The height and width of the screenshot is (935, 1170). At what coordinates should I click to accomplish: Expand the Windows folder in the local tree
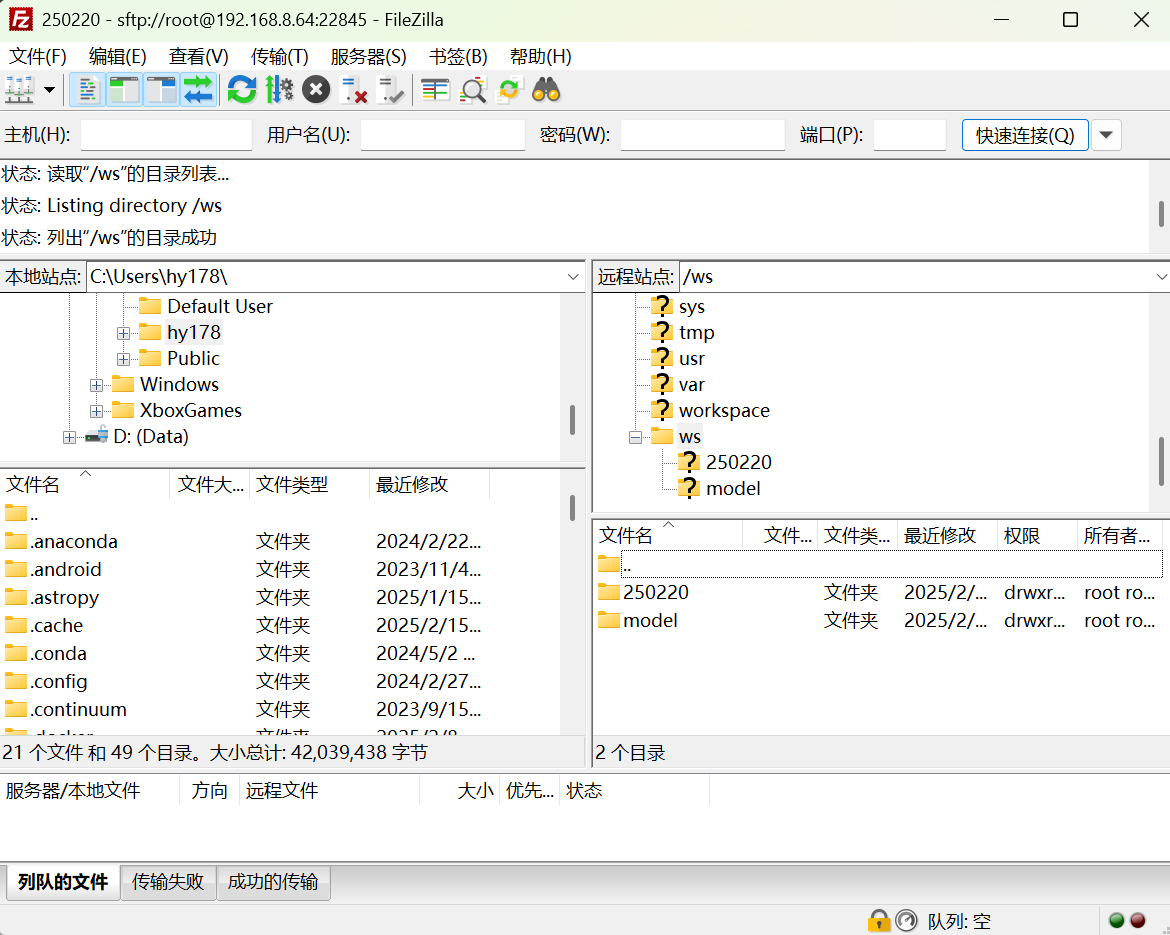[96, 384]
